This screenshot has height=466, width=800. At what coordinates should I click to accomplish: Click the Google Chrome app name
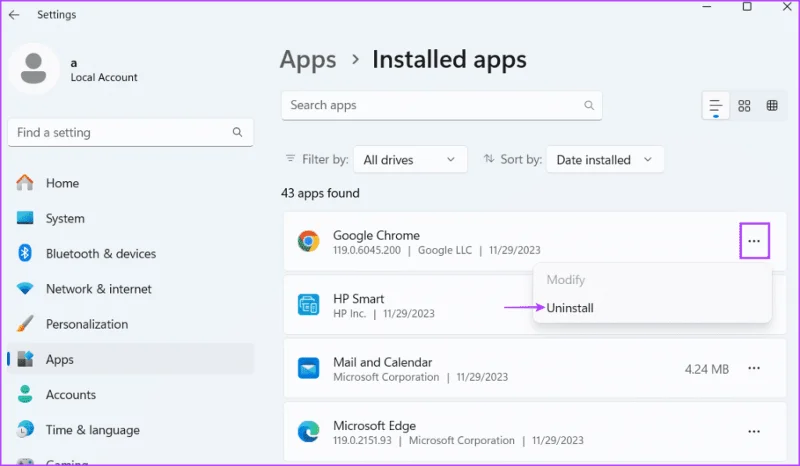(377, 235)
